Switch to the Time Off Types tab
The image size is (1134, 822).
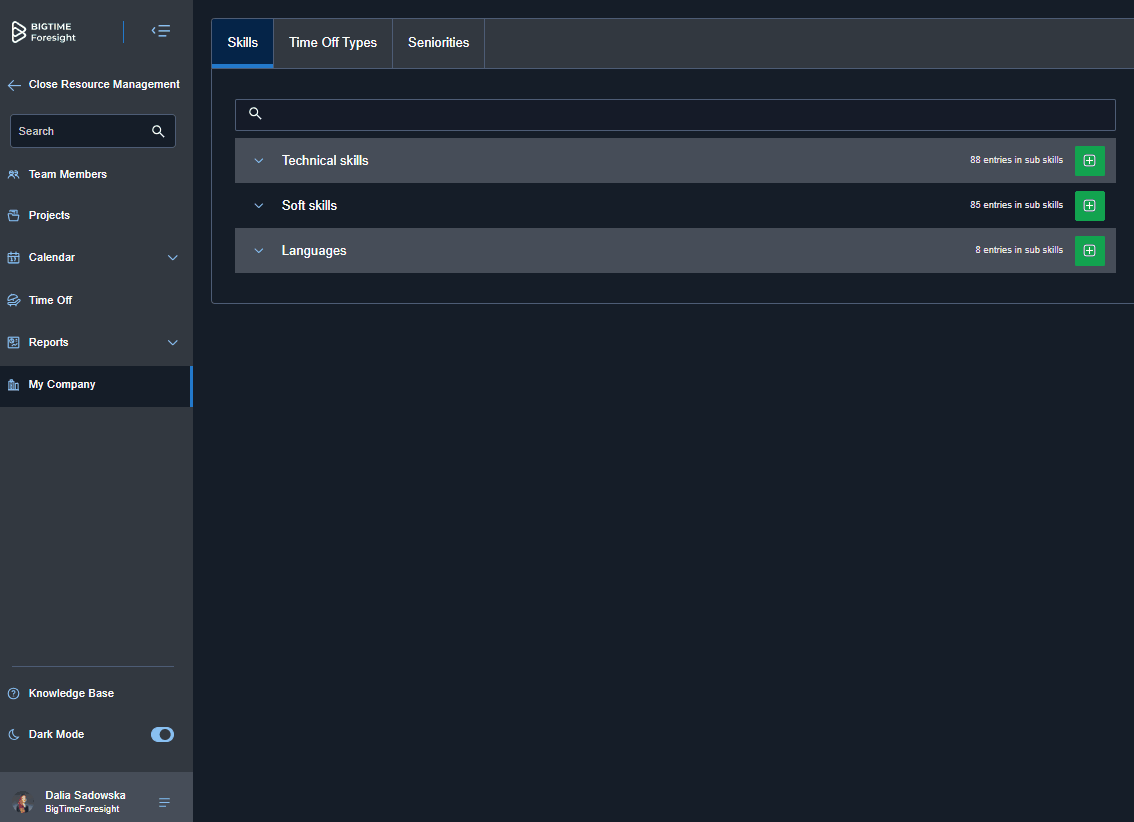333,43
